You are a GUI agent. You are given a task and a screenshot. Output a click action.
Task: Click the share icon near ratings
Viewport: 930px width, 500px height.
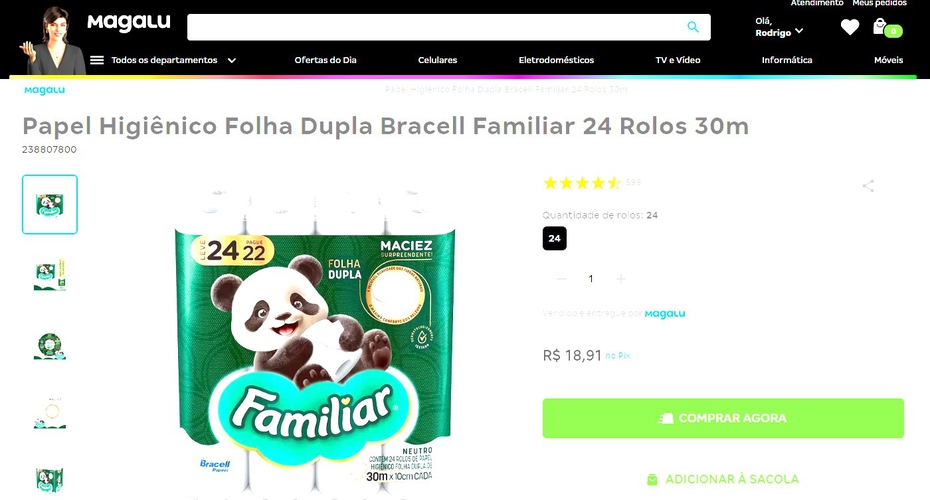point(868,186)
